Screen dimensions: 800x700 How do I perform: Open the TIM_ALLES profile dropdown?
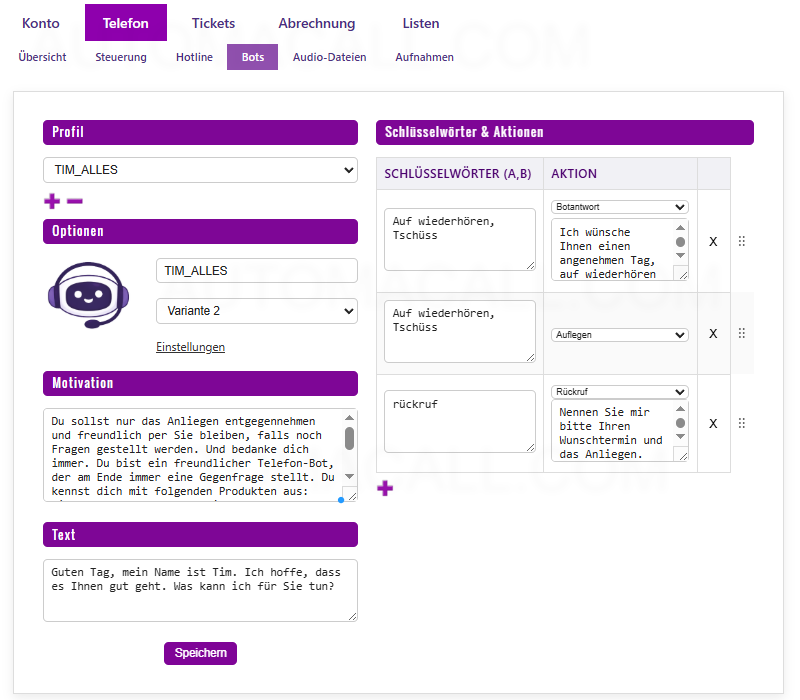pos(199,170)
